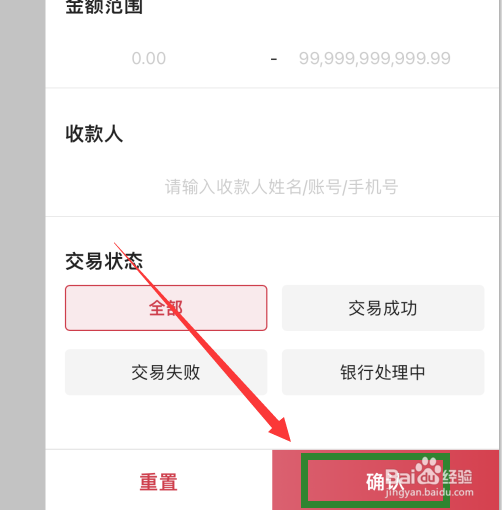Click the 交易状态 section heading
Image resolution: width=502 pixels, height=510 pixels.
coord(104,261)
